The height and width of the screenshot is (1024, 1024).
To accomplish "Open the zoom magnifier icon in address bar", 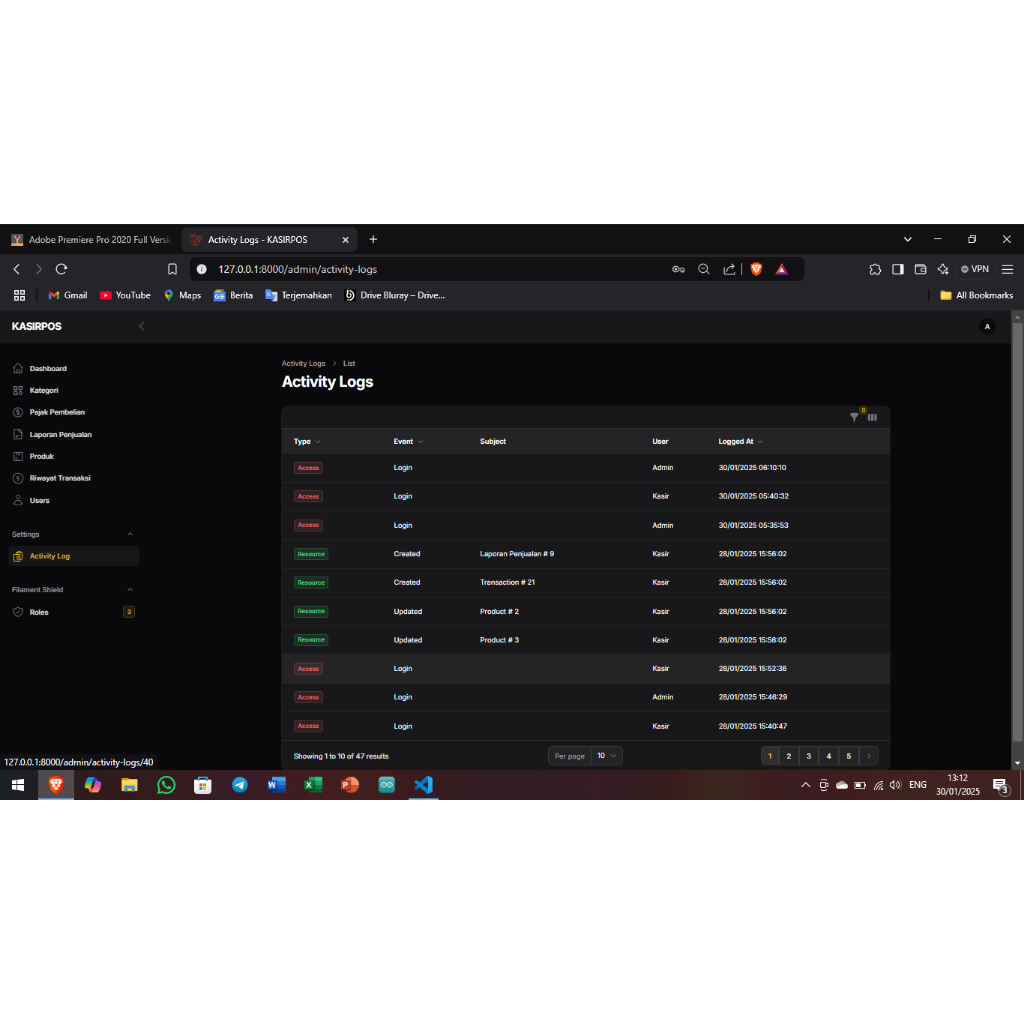I will pyautogui.click(x=703, y=269).
